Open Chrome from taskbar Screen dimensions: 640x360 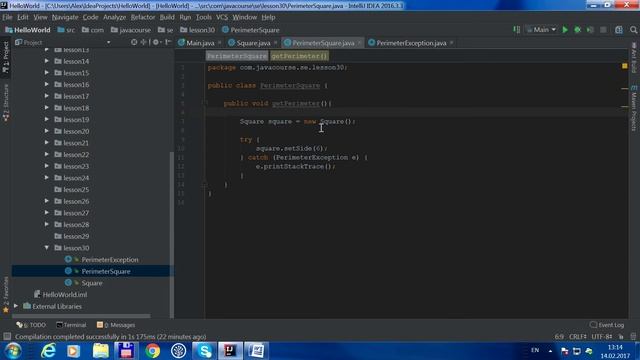(152, 351)
